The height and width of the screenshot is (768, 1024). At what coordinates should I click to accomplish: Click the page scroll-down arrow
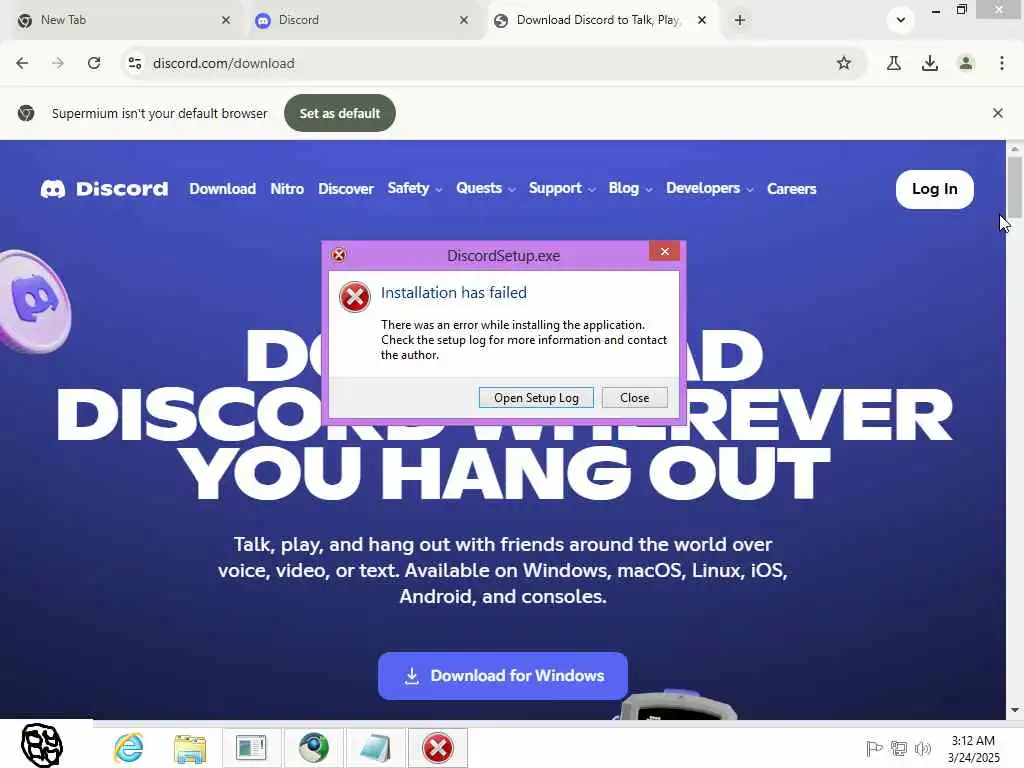[1014, 710]
